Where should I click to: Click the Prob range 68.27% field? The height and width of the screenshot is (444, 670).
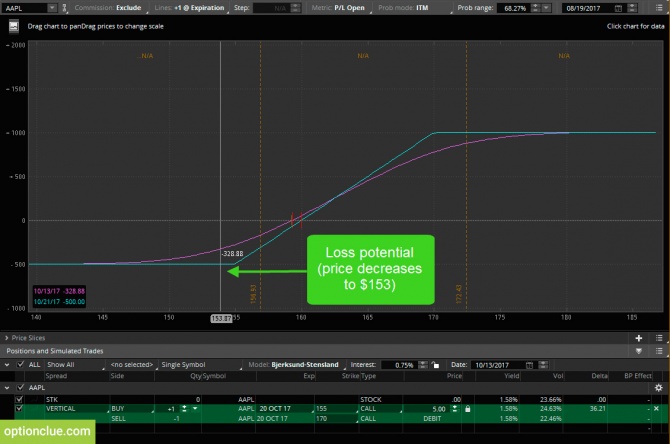coord(513,8)
